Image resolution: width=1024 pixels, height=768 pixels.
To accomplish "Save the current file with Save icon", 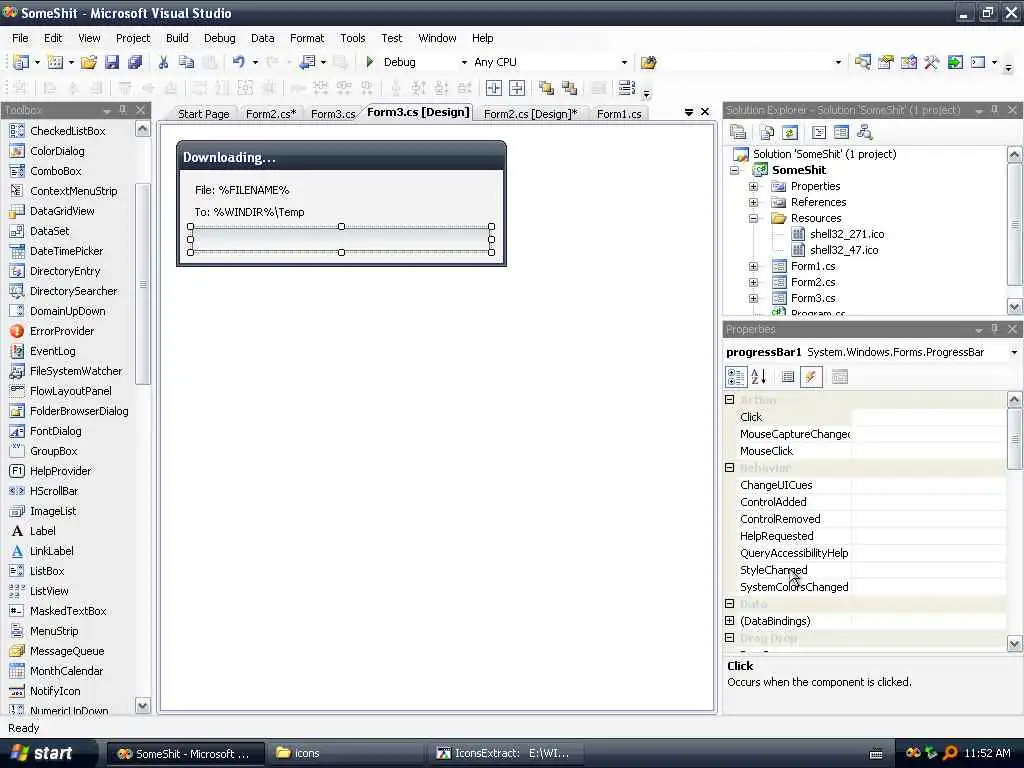I will coord(112,62).
